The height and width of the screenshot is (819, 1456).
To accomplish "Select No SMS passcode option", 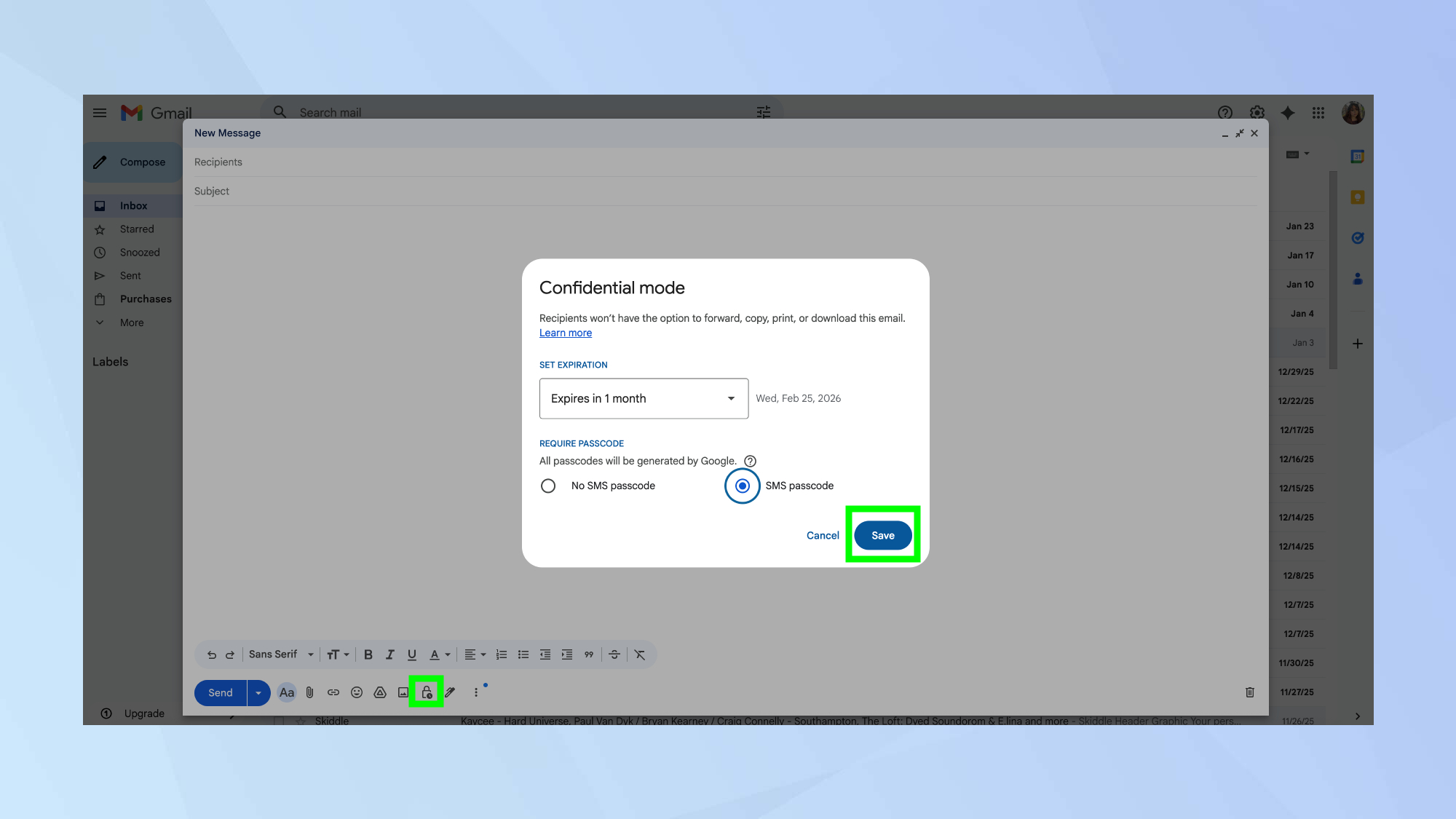I will tap(548, 486).
